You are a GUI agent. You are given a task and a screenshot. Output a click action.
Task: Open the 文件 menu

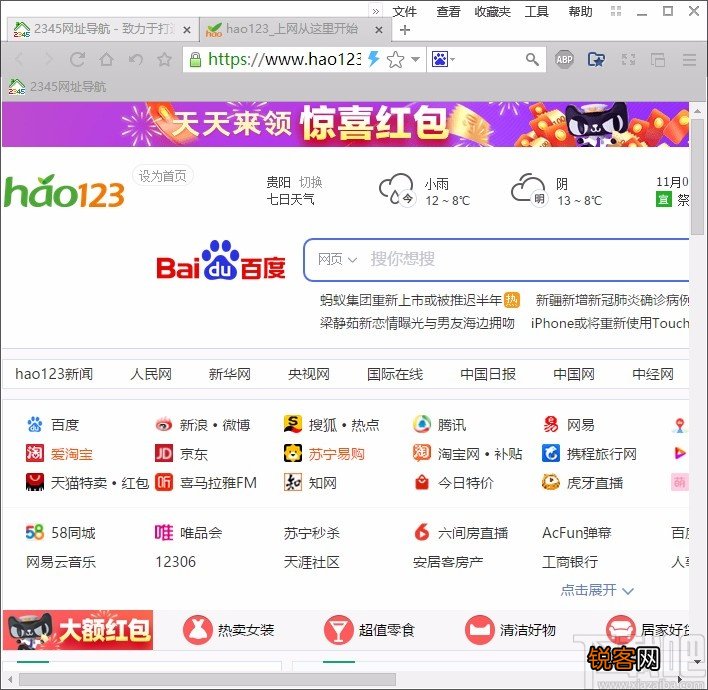coord(404,11)
